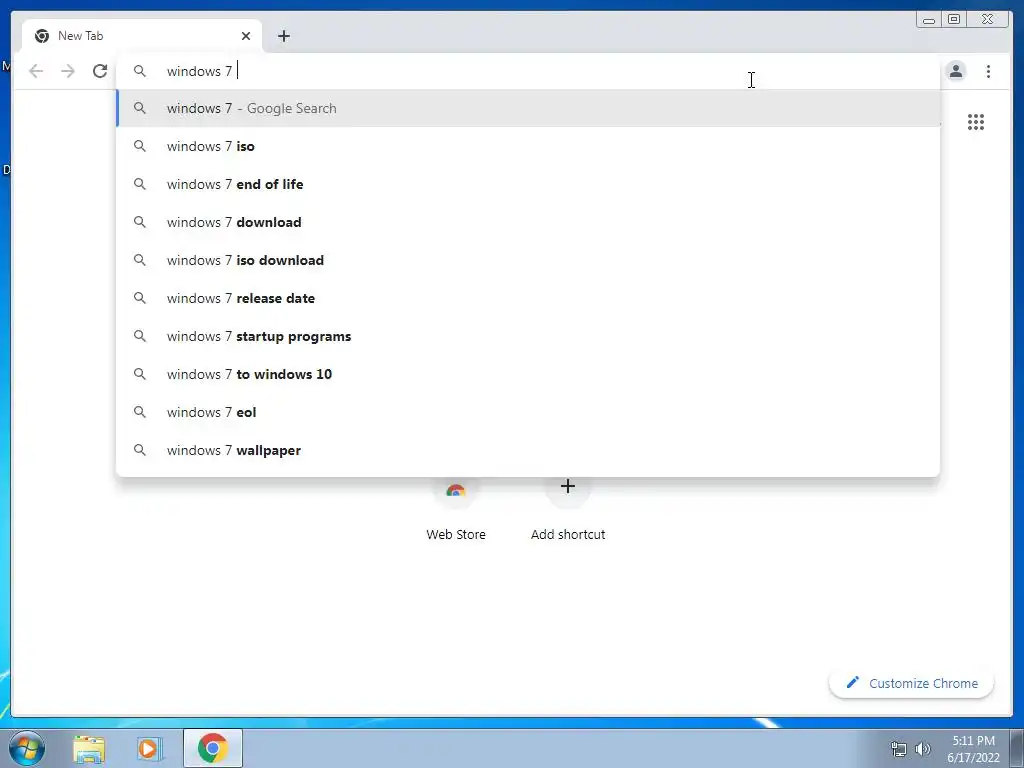The image size is (1024, 768).
Task: Reload the page with the refresh icon
Action: 100,71
